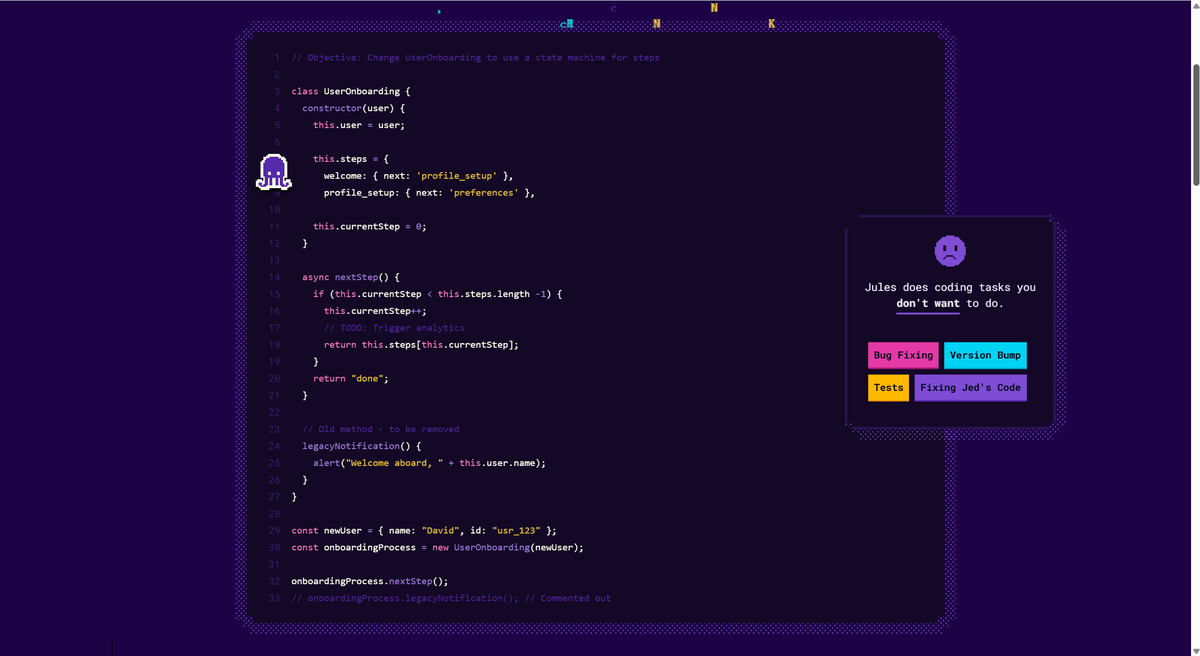Click the 'Jules does coding tasks you' text
The height and width of the screenshot is (656, 1200).
tap(950, 287)
